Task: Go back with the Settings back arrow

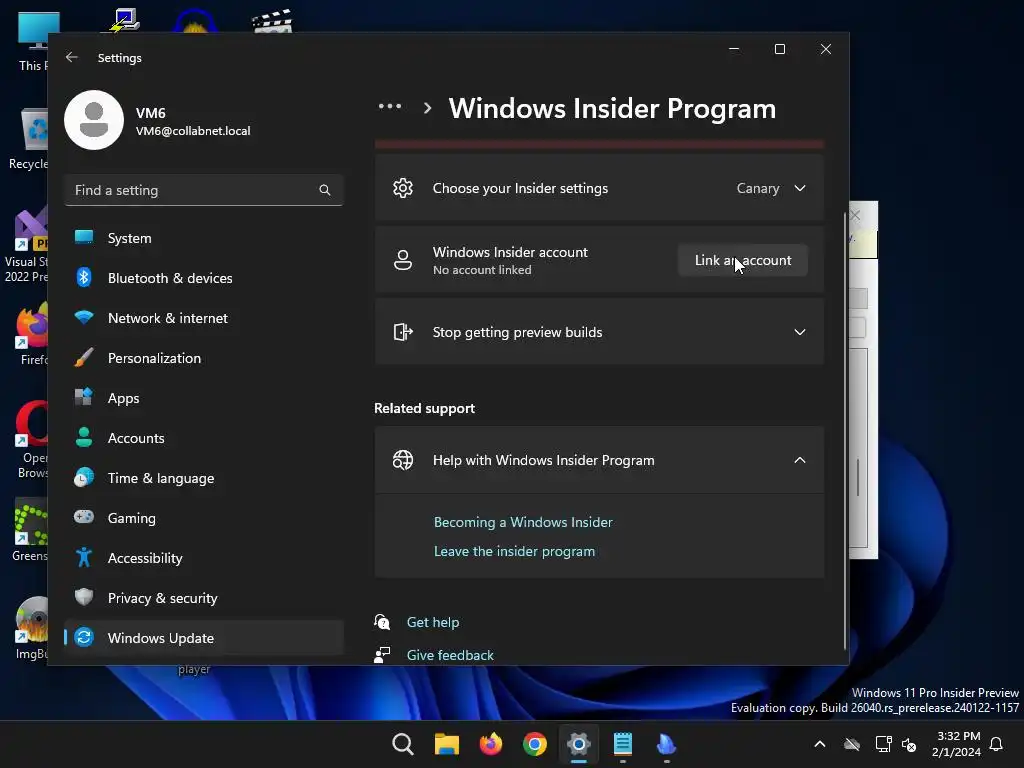Action: [x=72, y=57]
